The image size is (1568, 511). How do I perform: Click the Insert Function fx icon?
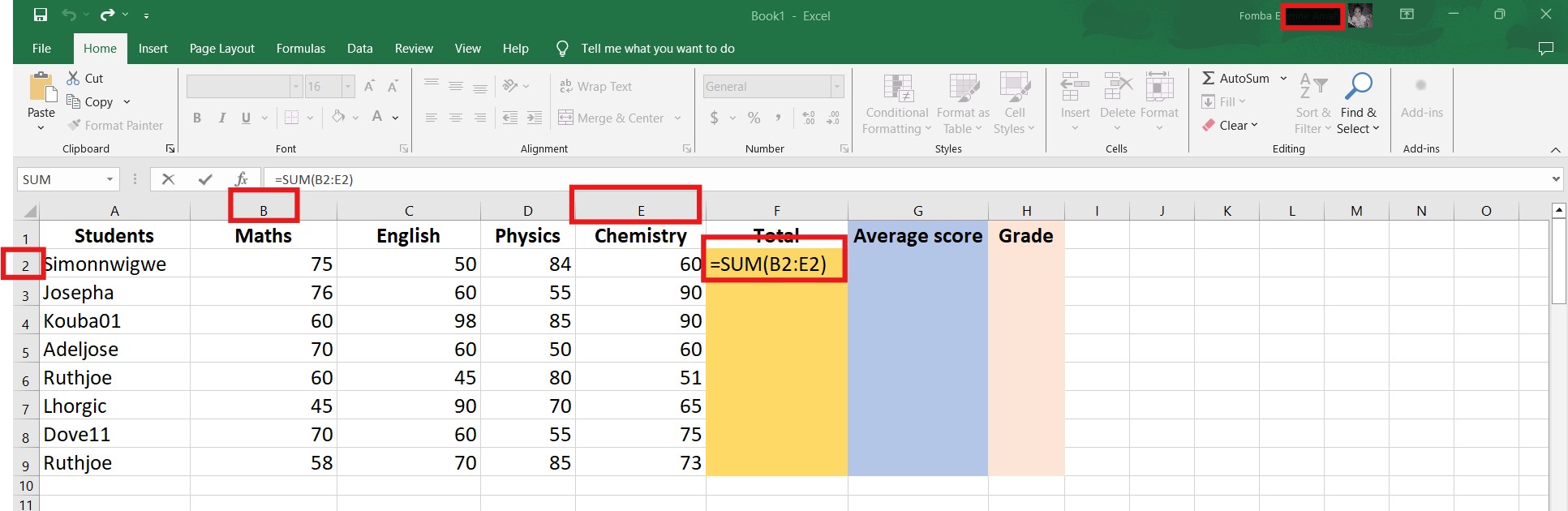pyautogui.click(x=241, y=179)
